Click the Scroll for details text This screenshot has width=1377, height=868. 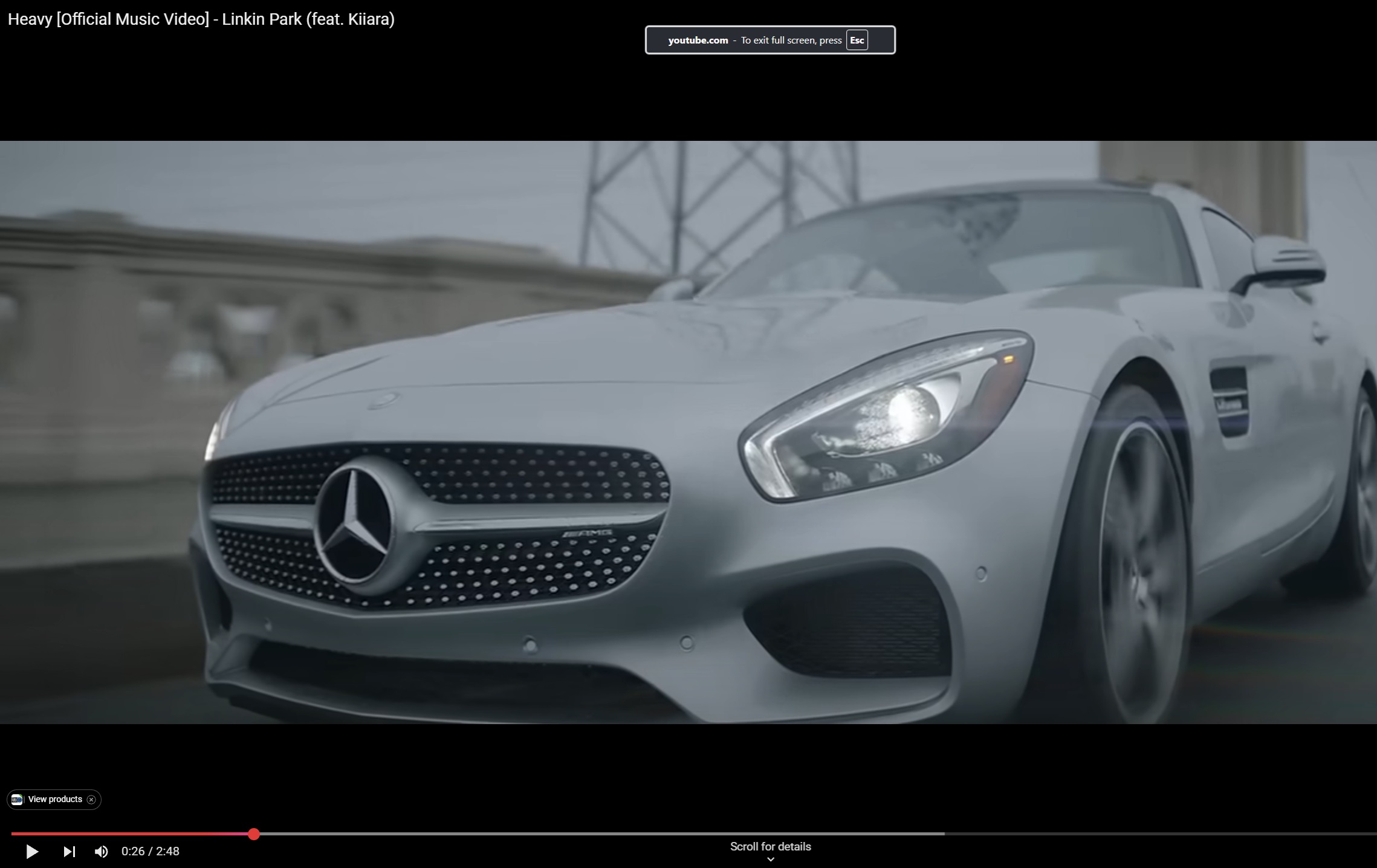[x=770, y=846]
